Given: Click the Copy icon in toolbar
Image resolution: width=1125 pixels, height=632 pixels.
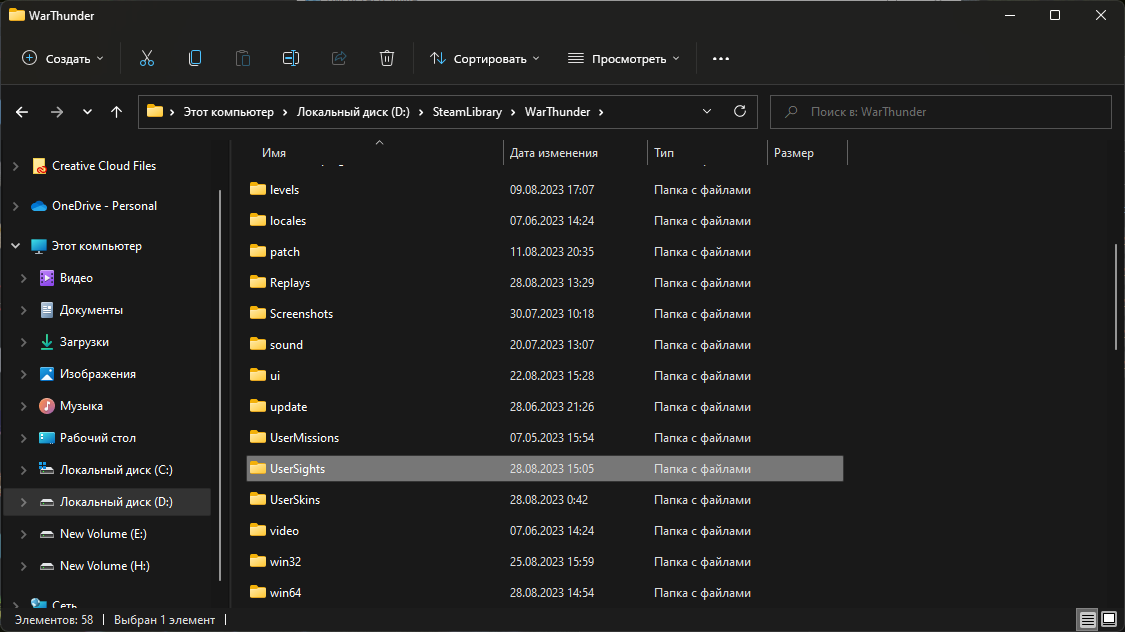Looking at the screenshot, I should (195, 59).
